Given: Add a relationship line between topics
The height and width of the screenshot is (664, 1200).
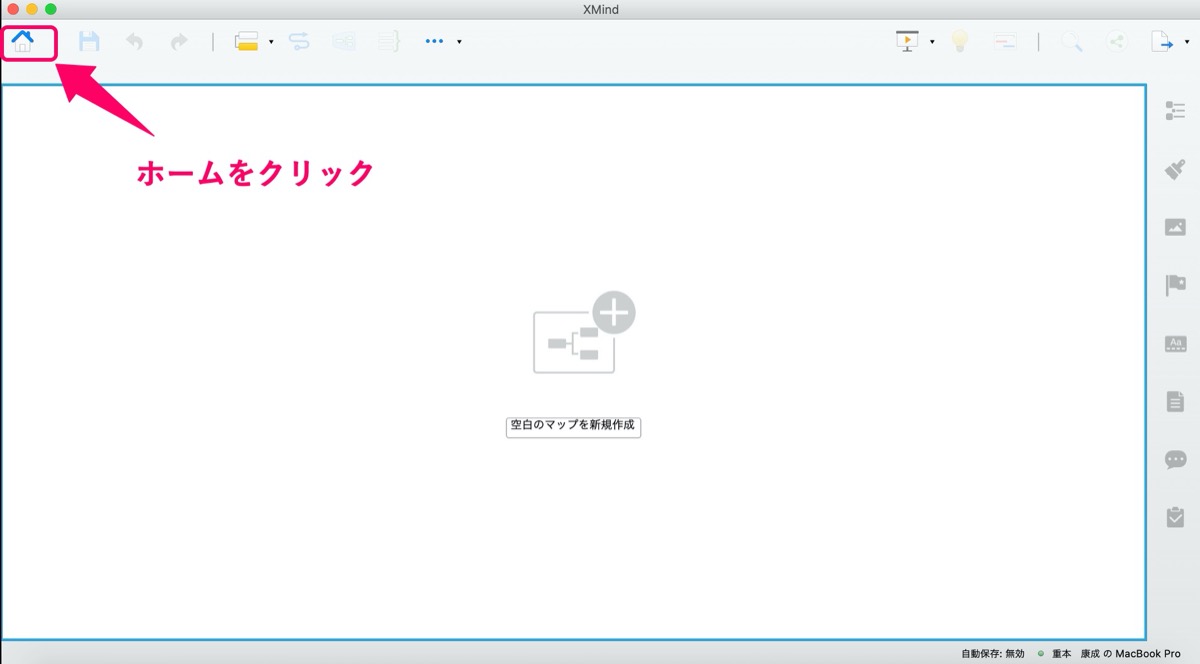Looking at the screenshot, I should click(299, 41).
